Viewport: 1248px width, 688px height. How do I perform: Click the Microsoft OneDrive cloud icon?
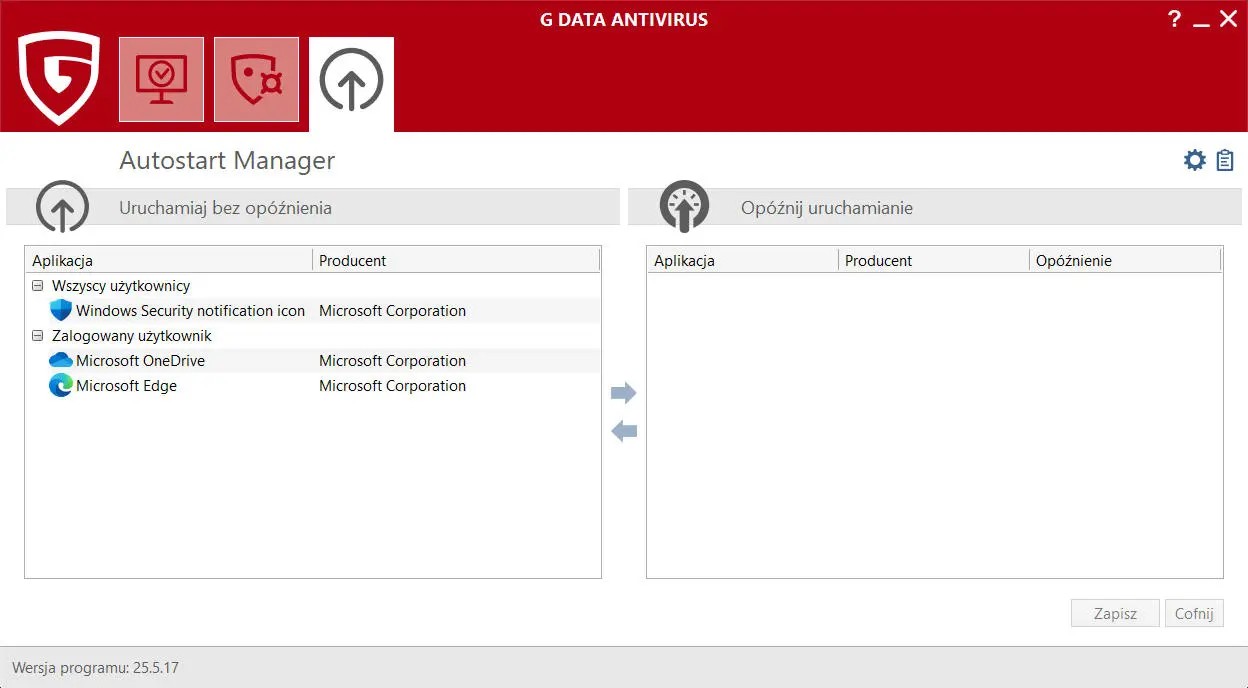pos(61,361)
